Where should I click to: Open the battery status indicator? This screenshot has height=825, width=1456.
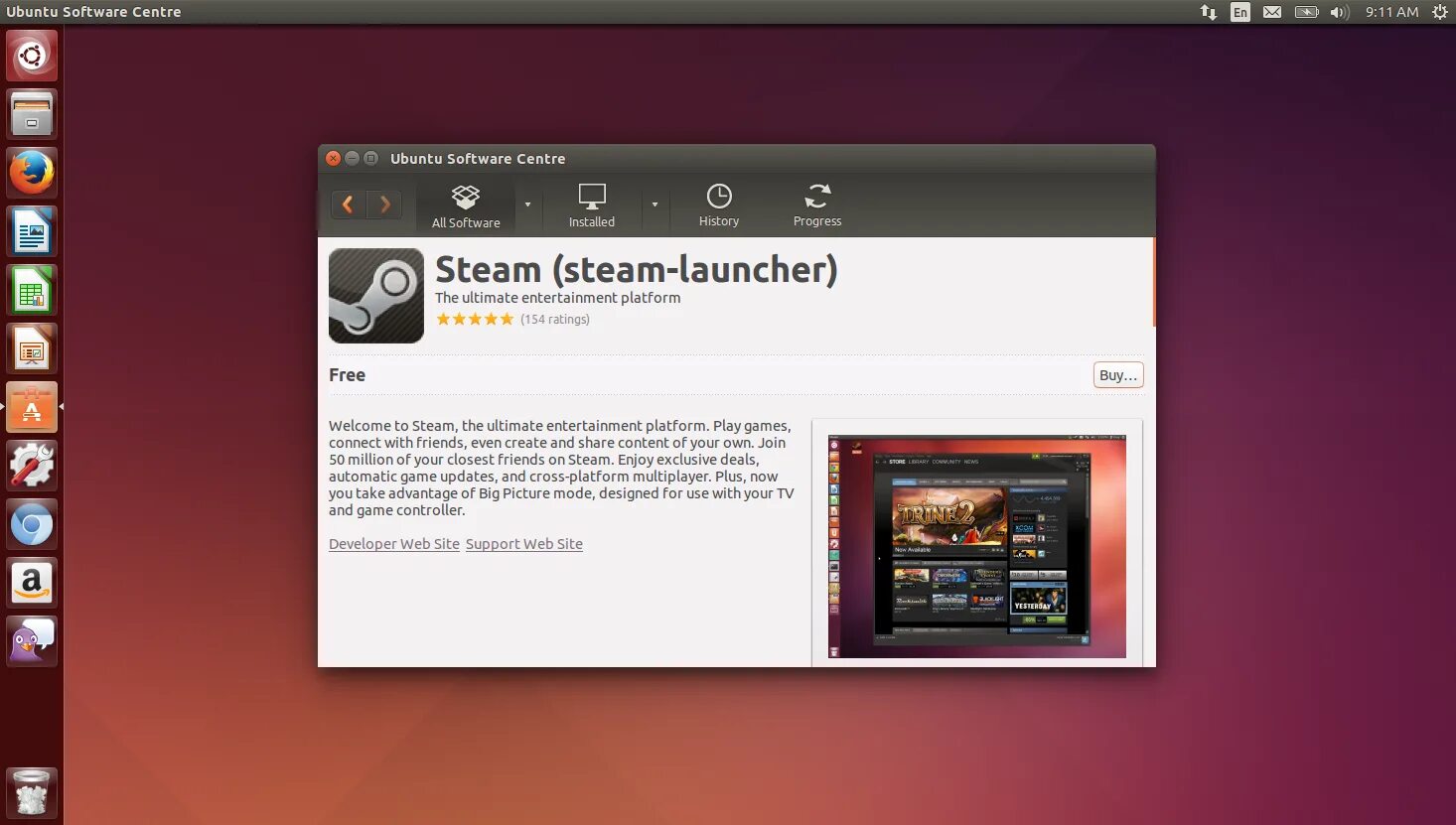[1306, 12]
